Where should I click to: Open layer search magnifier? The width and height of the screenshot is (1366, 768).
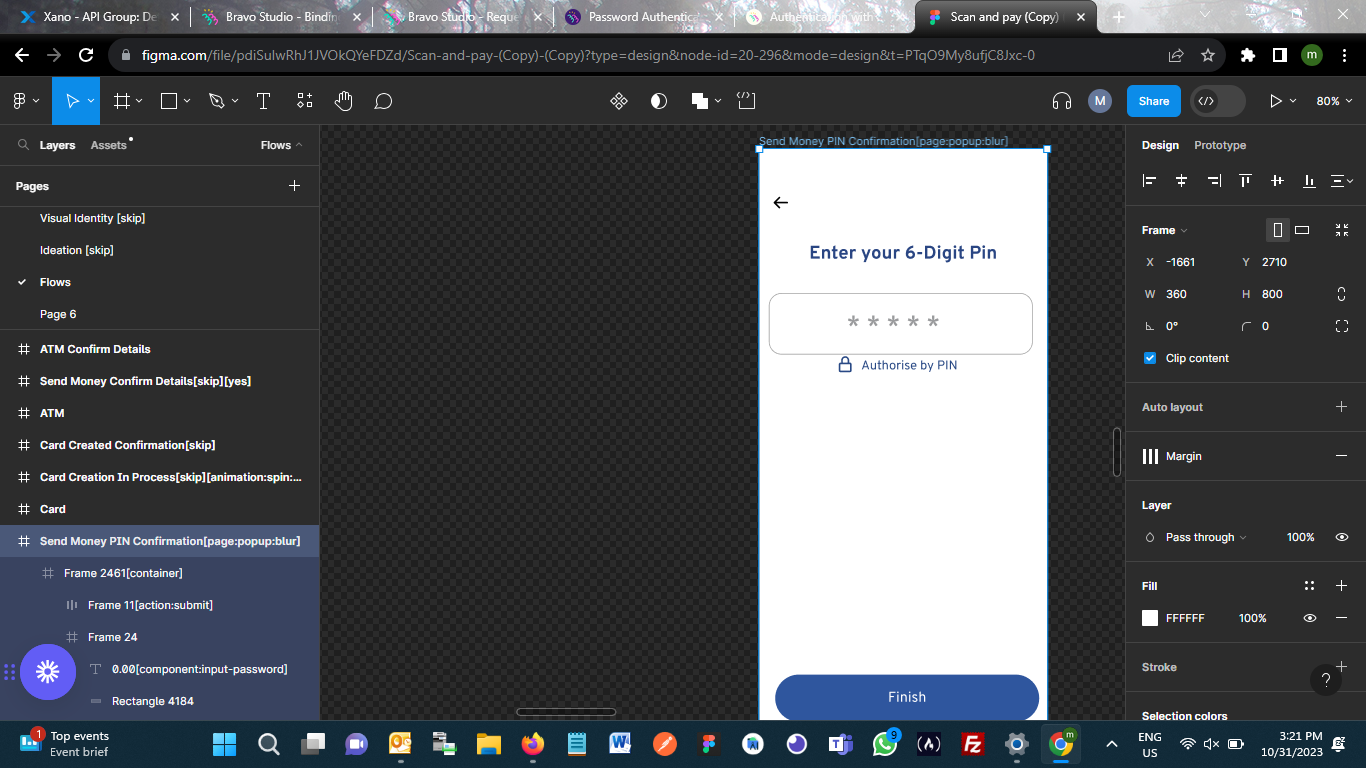(x=23, y=145)
